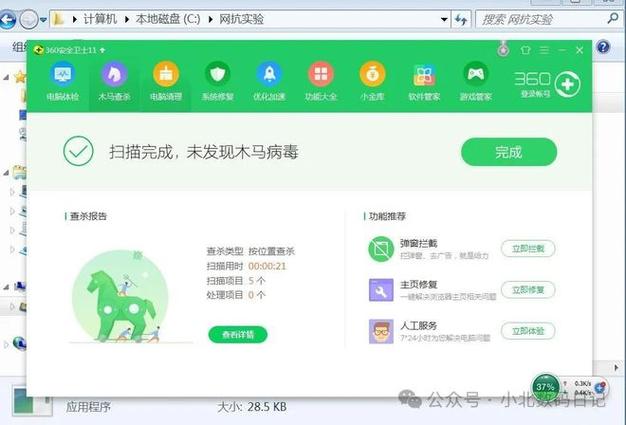Image resolution: width=626 pixels, height=425 pixels.
Task: Open the address bar history dropdown arrow
Action: (x=444, y=19)
